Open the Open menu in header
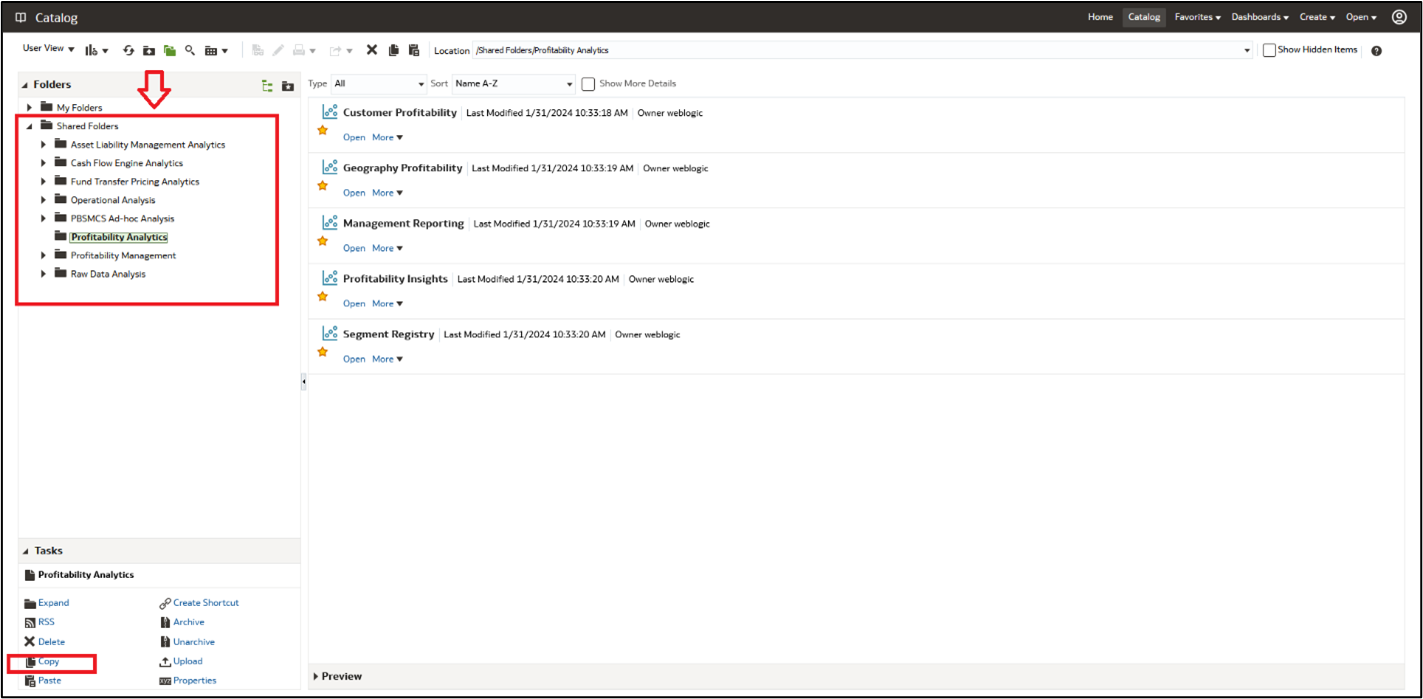 [x=1361, y=17]
